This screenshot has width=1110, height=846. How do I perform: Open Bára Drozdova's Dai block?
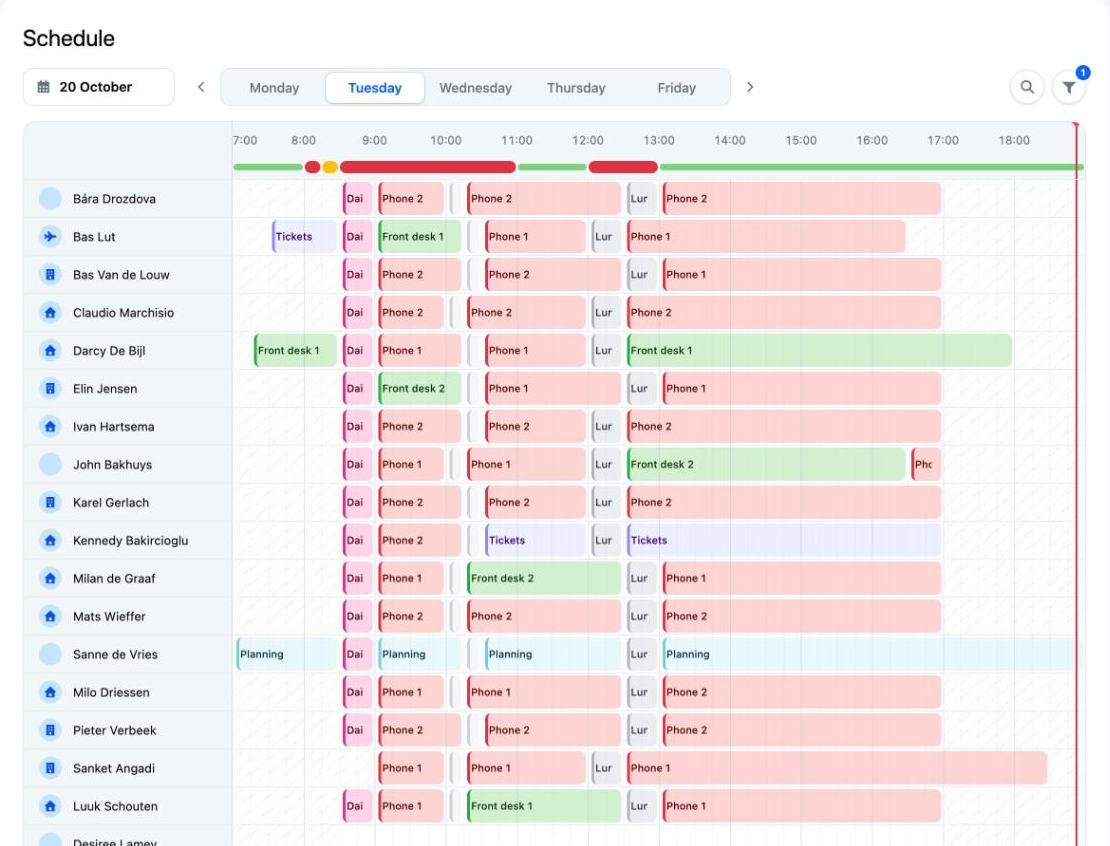pyautogui.click(x=357, y=199)
